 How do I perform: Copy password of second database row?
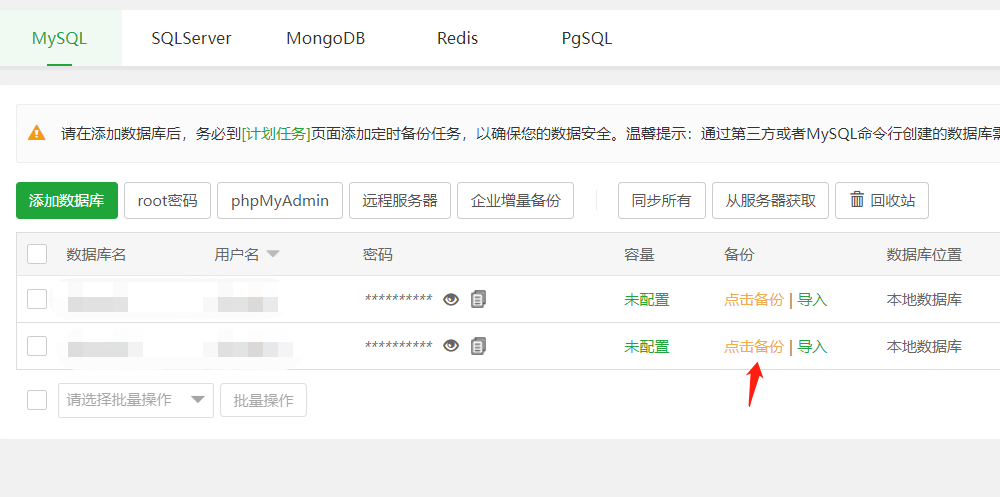point(478,346)
